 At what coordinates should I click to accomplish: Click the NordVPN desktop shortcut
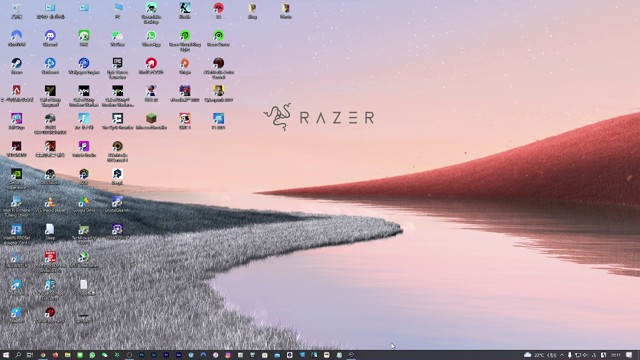[x=17, y=38]
